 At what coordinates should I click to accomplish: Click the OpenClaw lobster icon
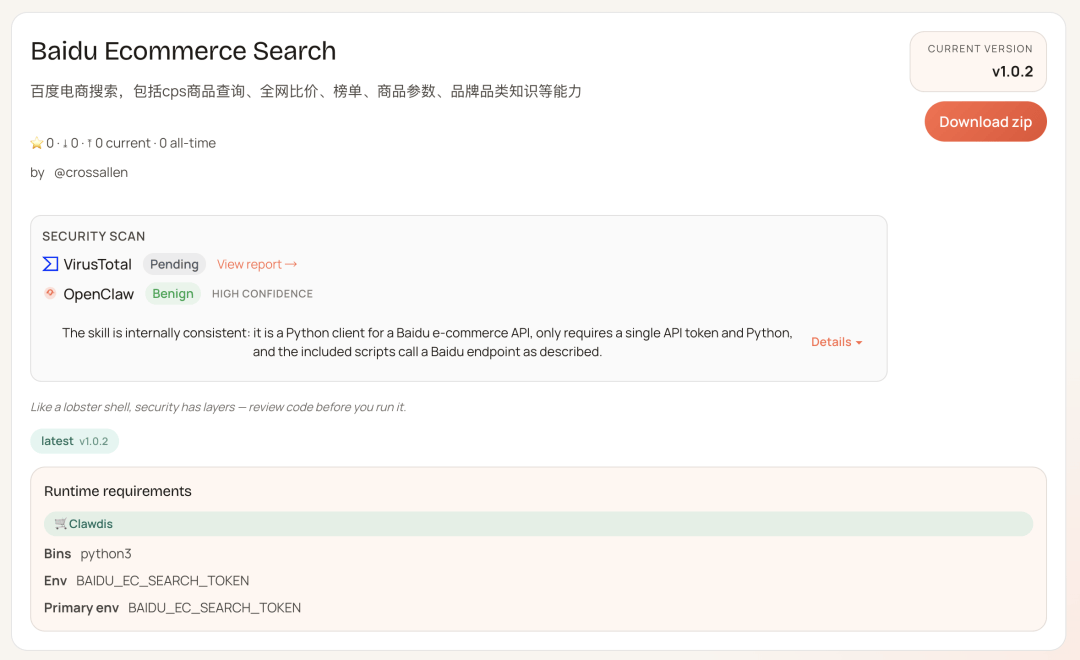coord(50,293)
